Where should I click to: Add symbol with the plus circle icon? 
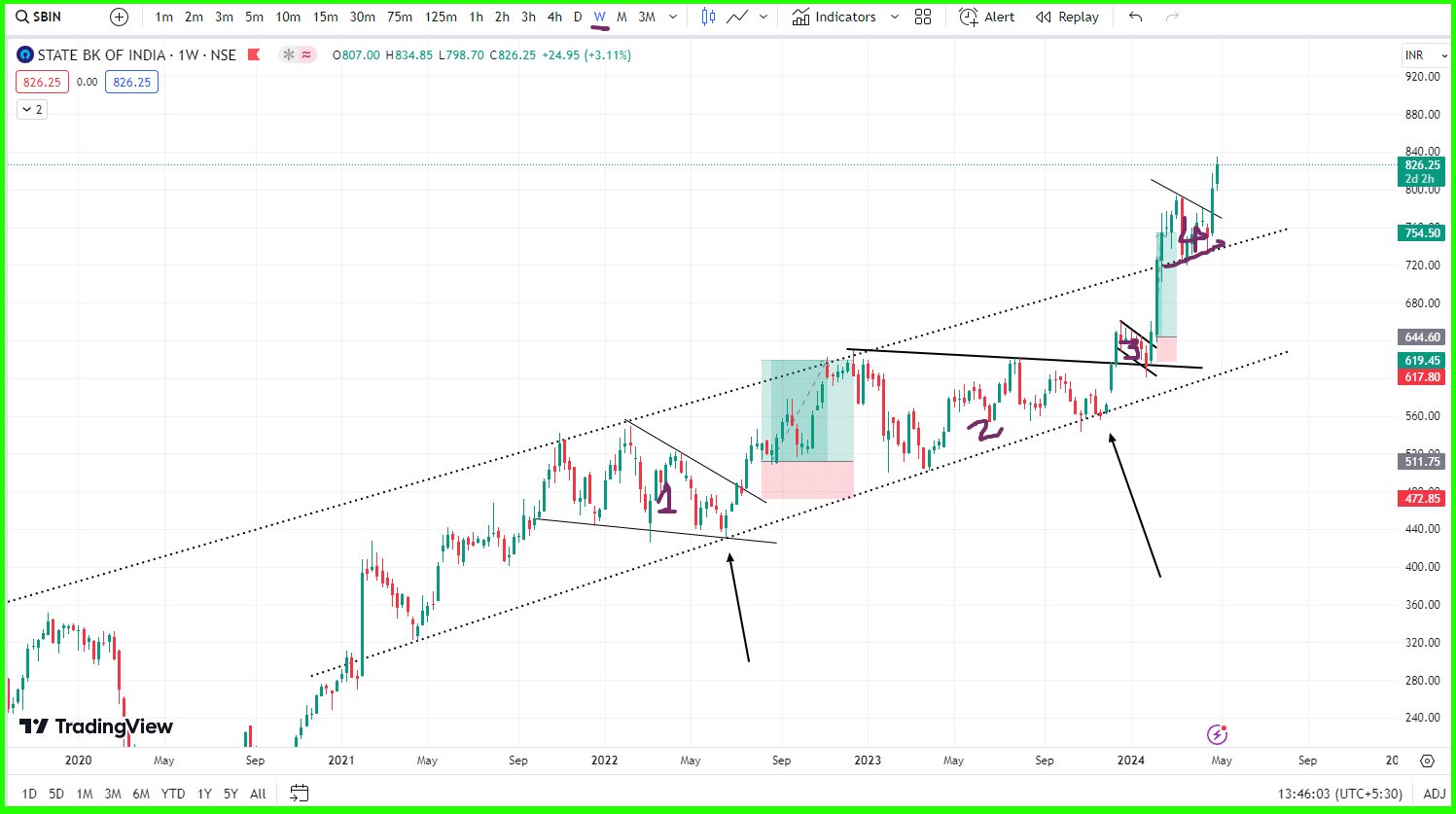point(119,17)
